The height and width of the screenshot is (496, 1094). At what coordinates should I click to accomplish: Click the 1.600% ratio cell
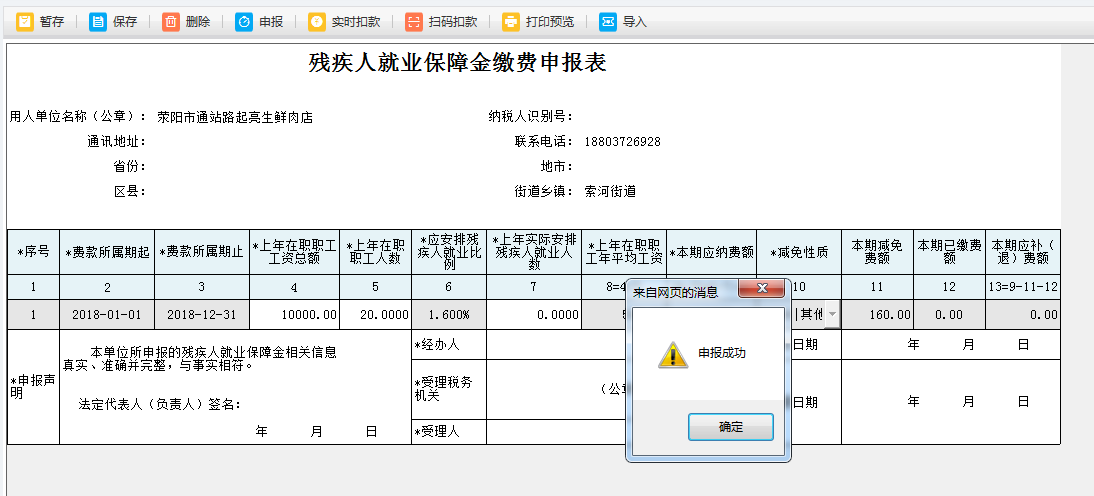tap(449, 315)
